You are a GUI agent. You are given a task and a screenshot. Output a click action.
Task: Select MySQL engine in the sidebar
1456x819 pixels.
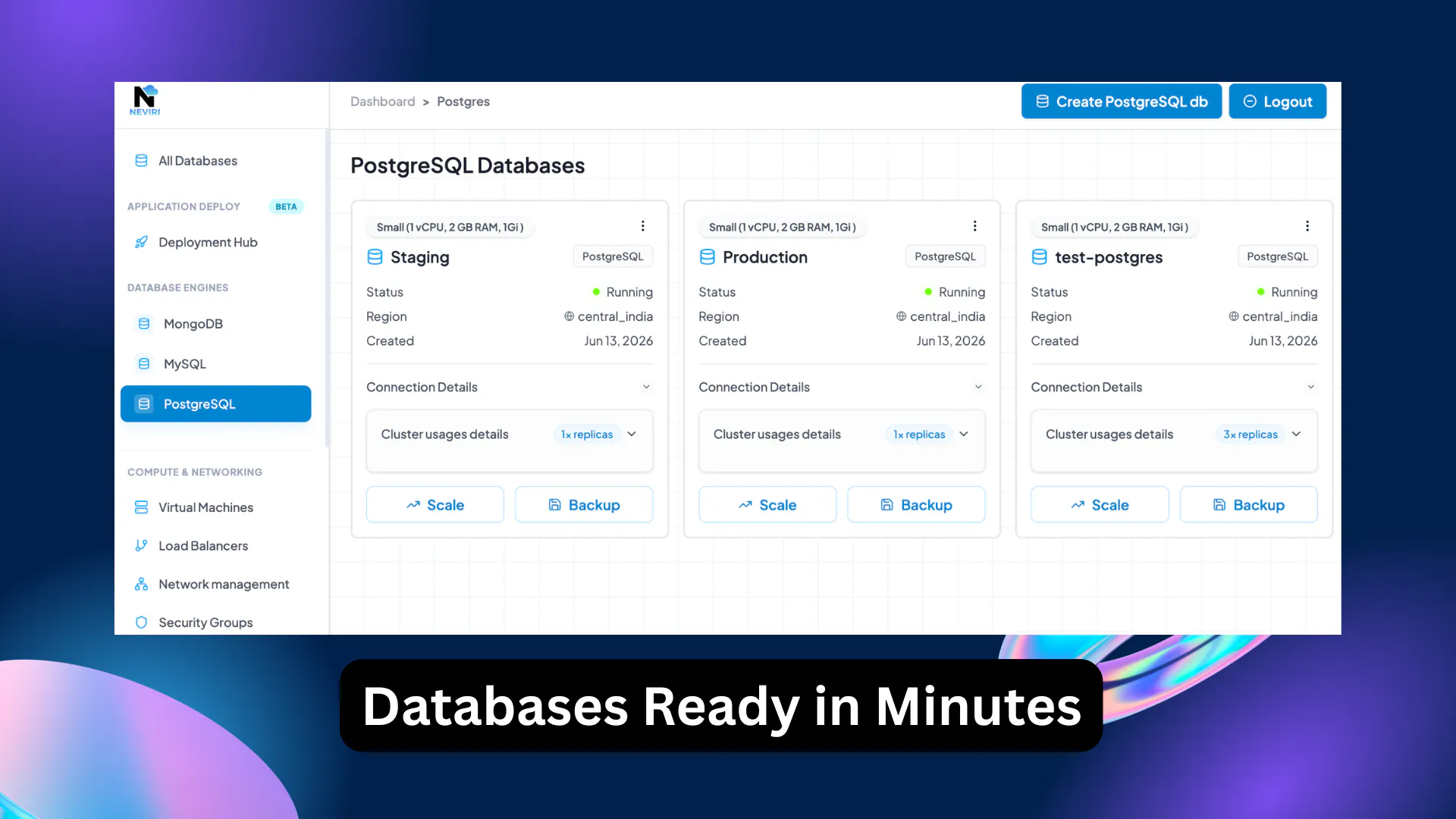pos(216,364)
